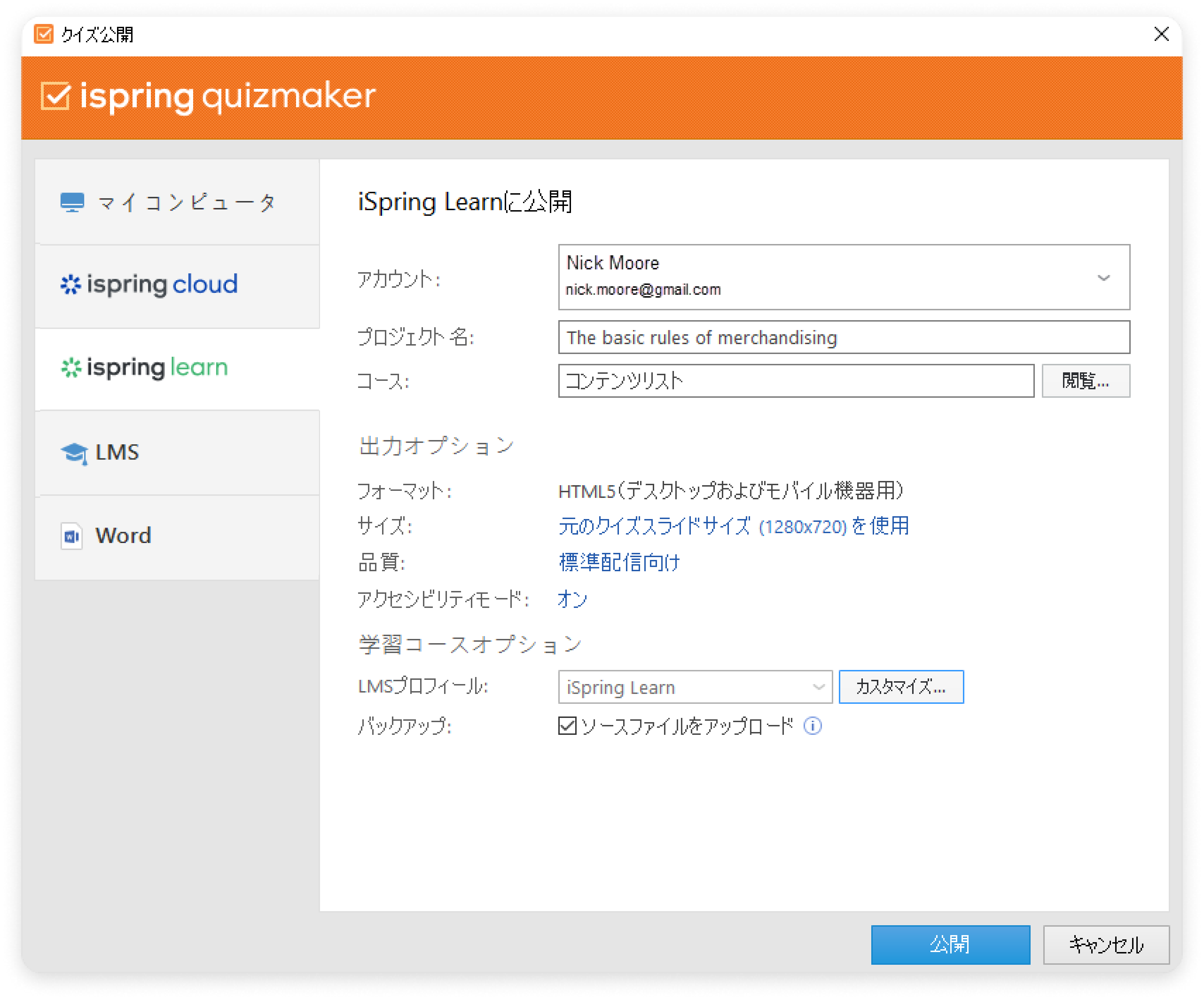
Task: Click the green ispring learn snowflake icon
Action: [x=71, y=368]
